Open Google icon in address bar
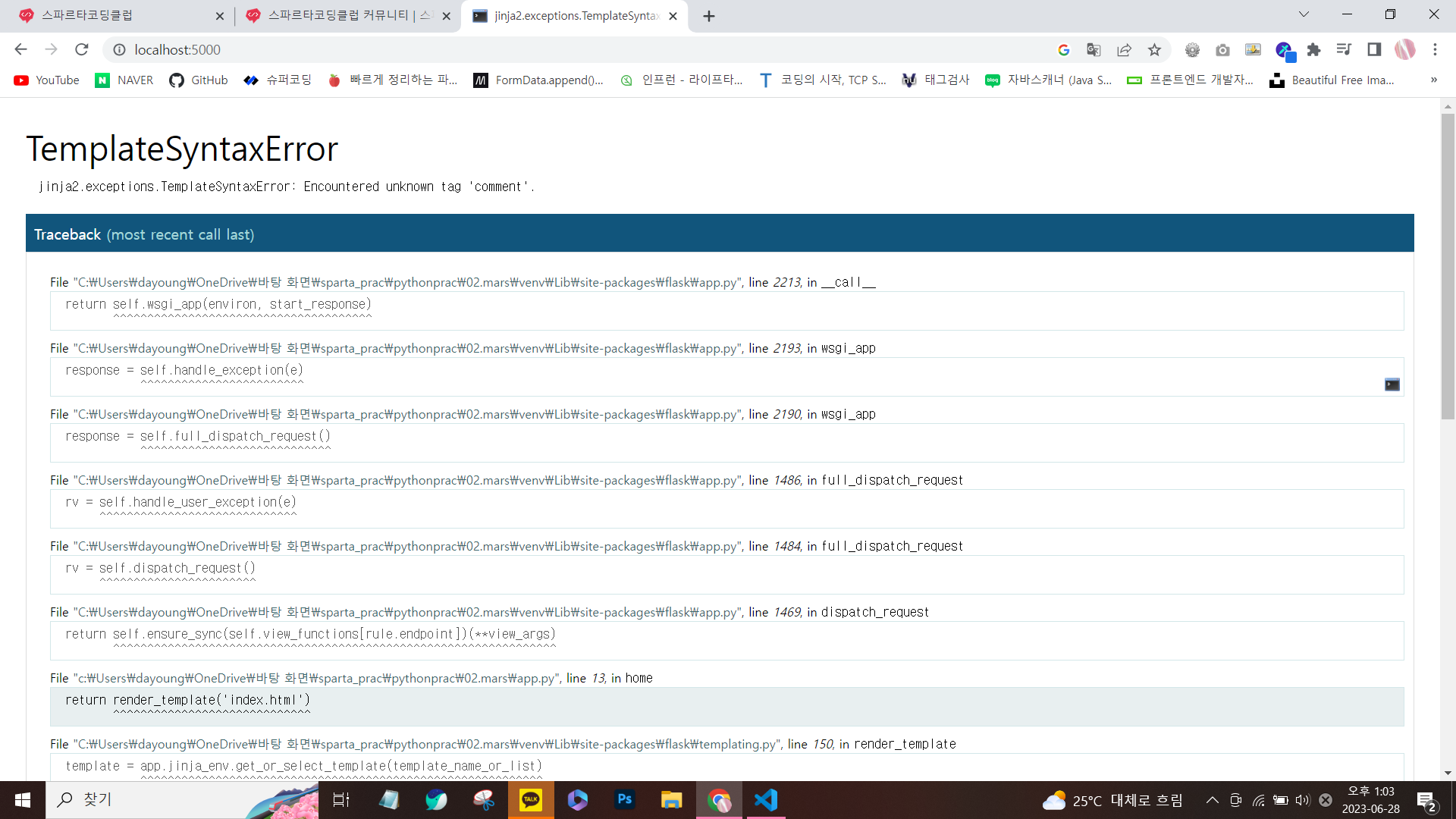 (1064, 49)
